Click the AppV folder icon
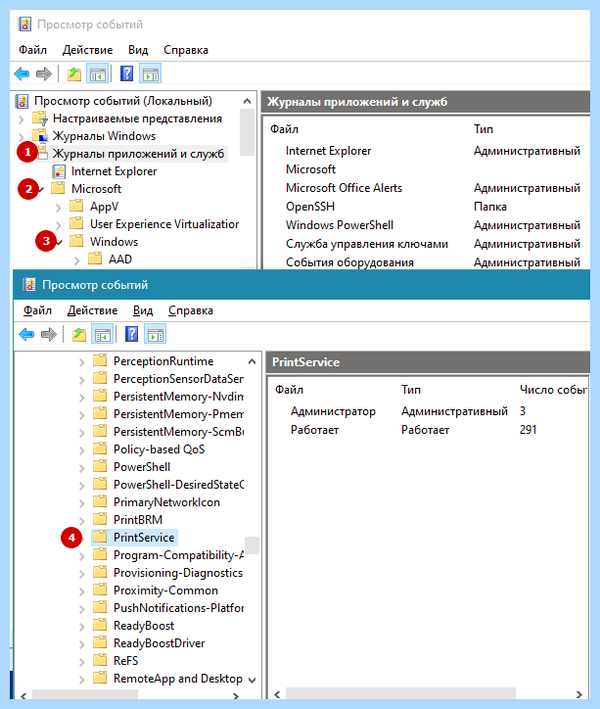 [x=76, y=206]
